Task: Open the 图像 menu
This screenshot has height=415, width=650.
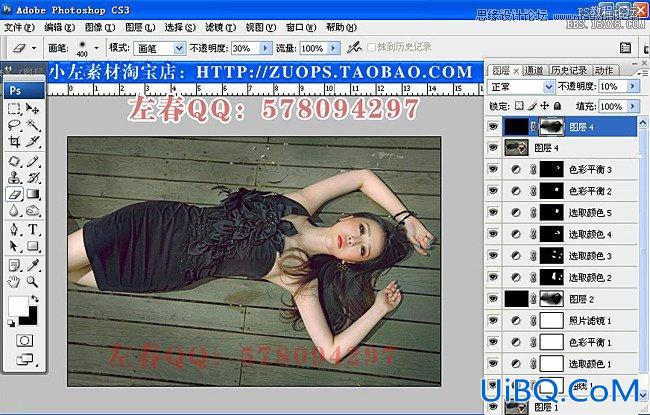Action: point(99,27)
